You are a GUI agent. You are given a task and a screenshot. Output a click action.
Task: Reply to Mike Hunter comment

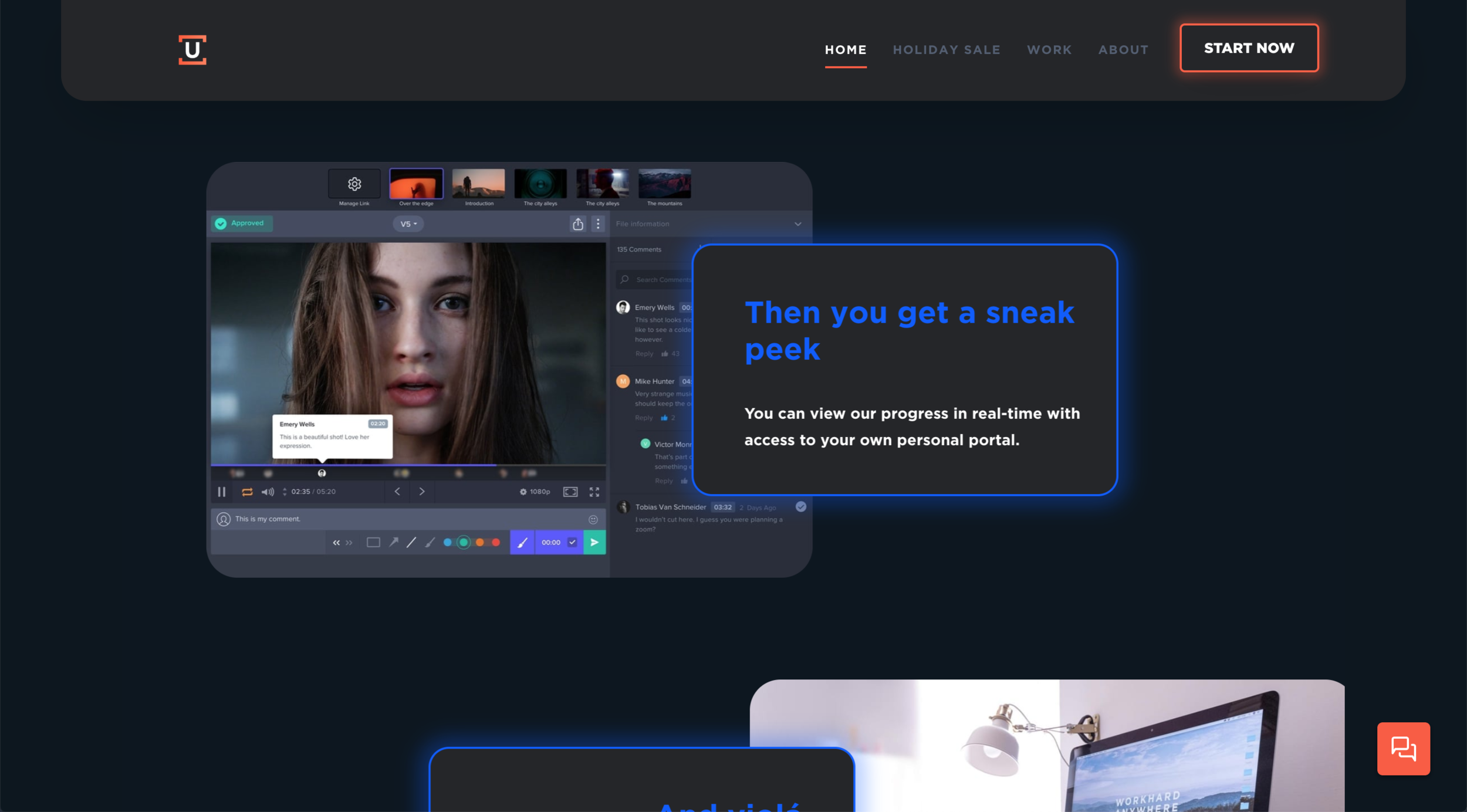click(644, 418)
